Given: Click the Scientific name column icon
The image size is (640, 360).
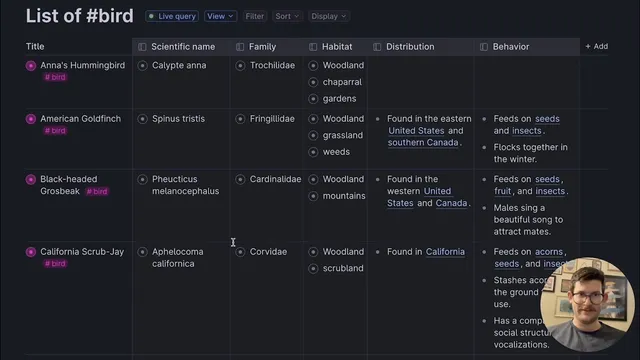Looking at the screenshot, I should tap(142, 47).
